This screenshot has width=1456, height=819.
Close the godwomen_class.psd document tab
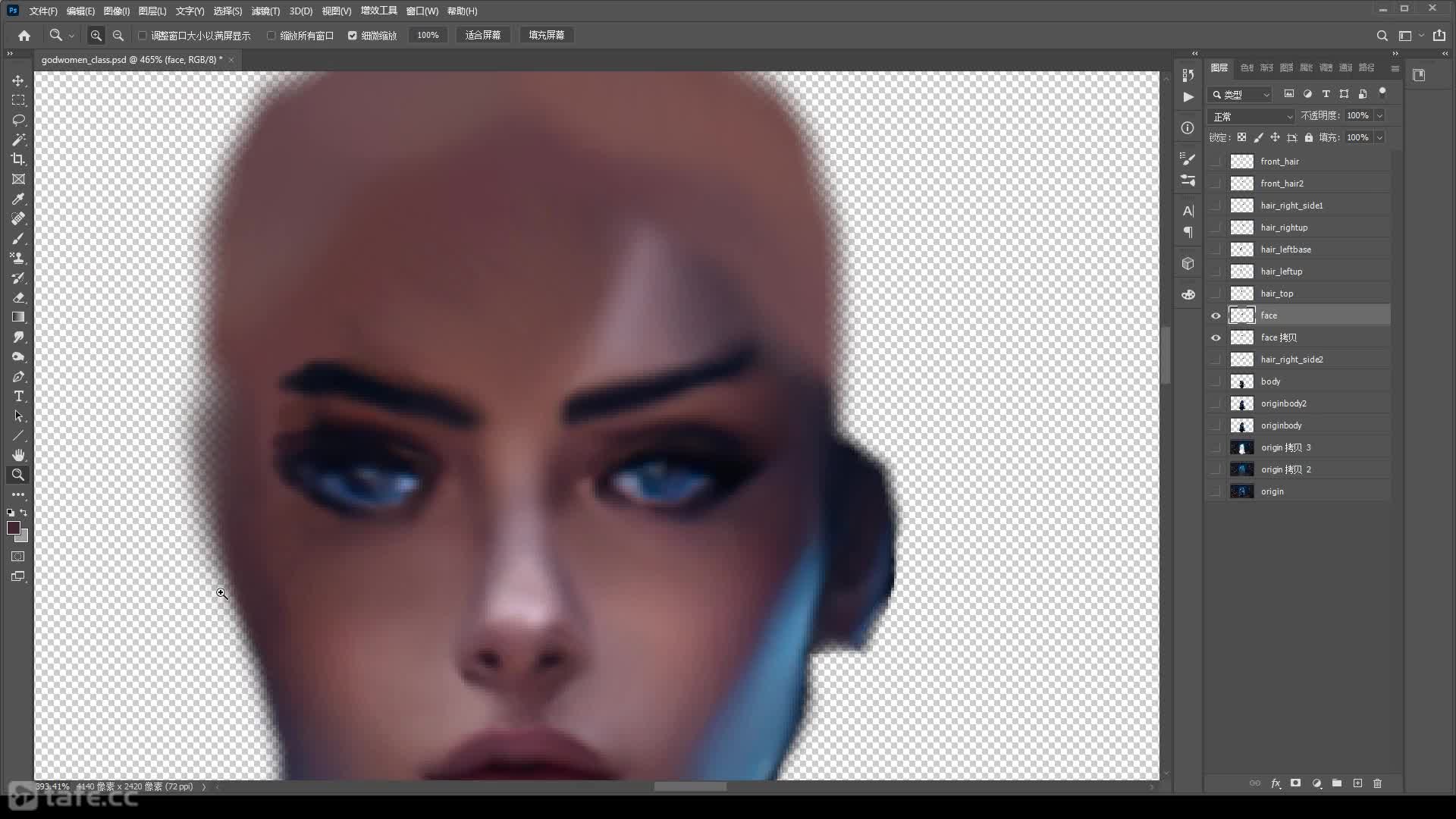(231, 60)
